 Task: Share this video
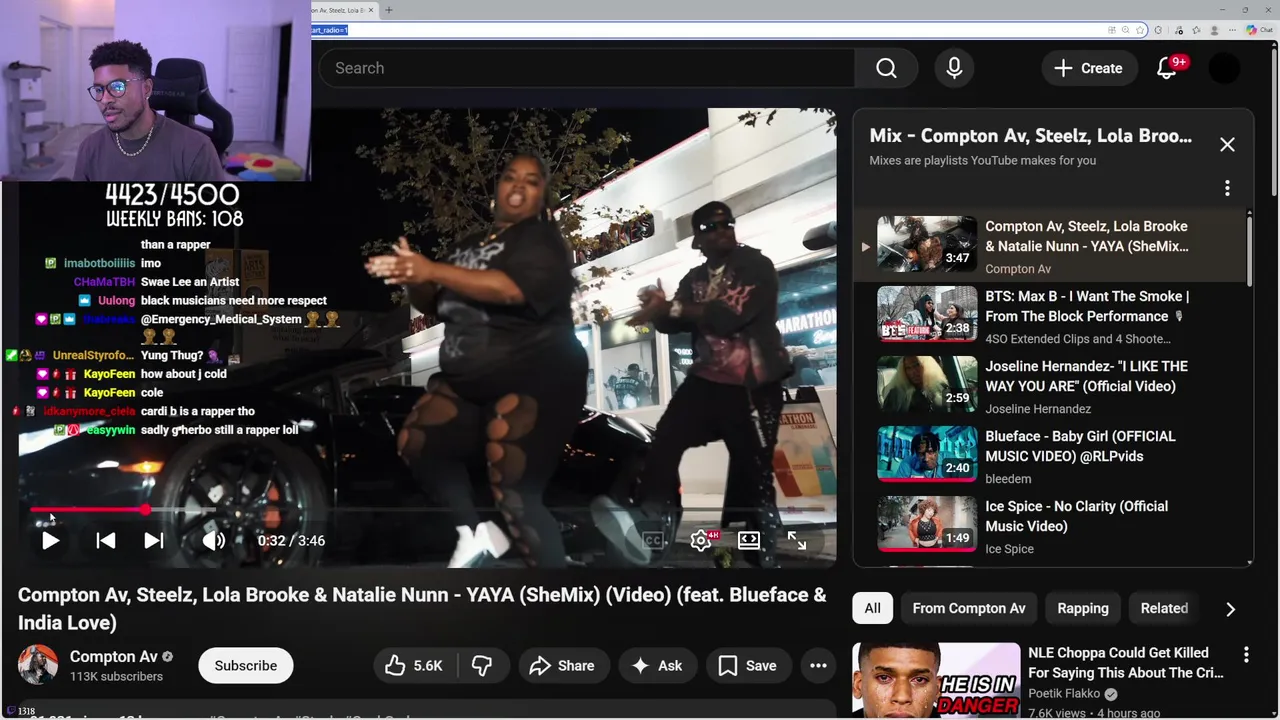[562, 665]
